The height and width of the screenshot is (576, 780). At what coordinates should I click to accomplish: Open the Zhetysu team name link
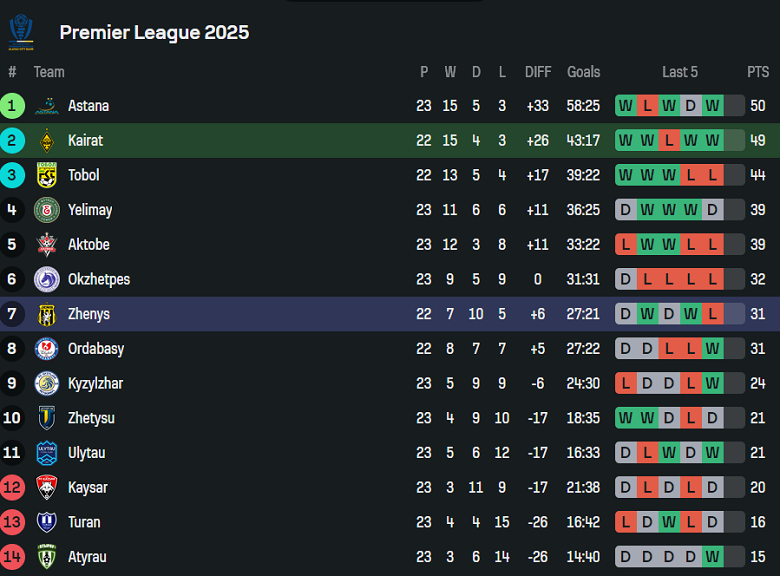pyautogui.click(x=91, y=418)
